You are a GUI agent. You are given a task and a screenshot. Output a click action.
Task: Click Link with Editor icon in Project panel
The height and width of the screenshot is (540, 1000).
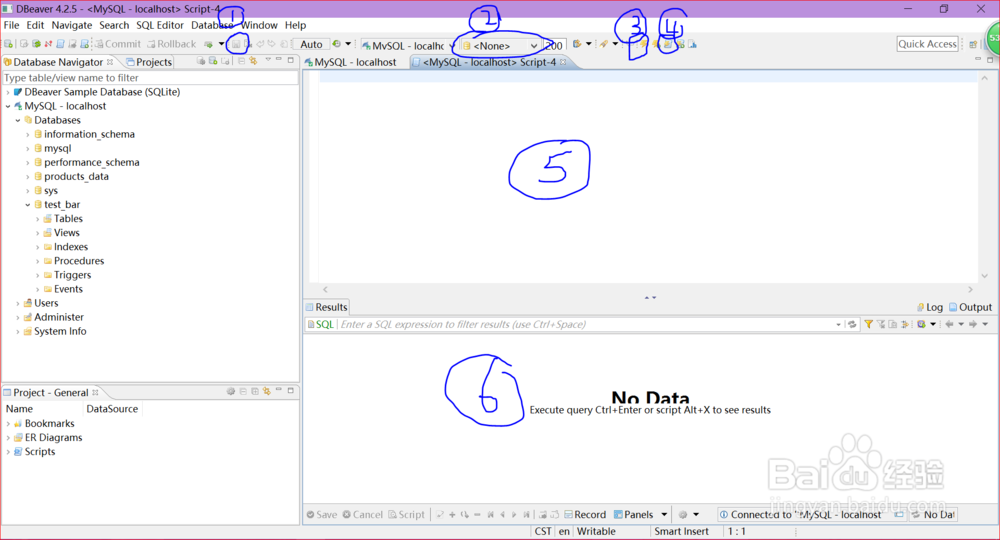tap(267, 391)
